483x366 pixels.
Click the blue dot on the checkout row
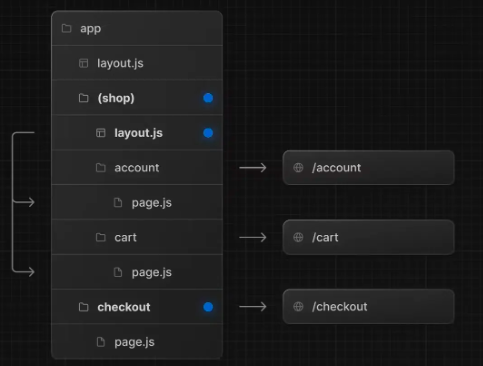pyautogui.click(x=208, y=307)
